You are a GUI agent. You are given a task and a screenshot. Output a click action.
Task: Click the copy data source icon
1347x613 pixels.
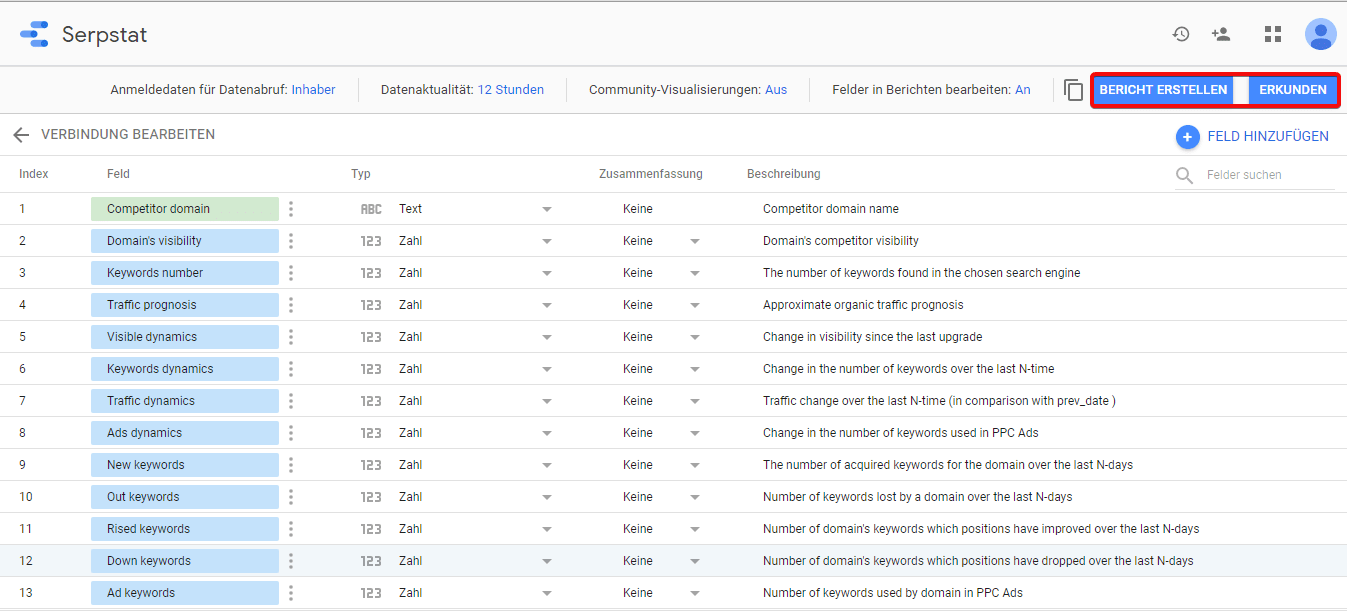point(1073,90)
